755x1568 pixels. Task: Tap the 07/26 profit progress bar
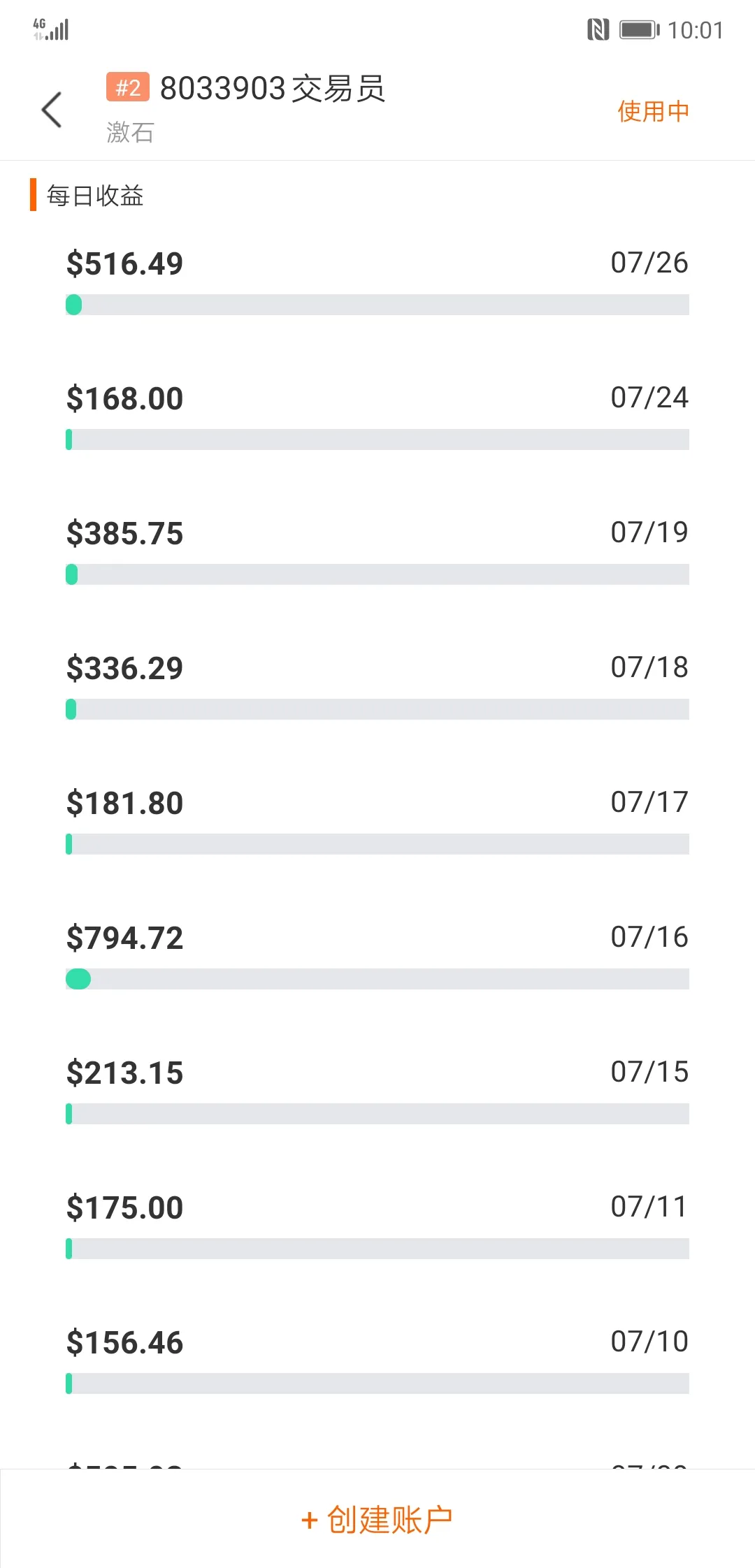pos(377,305)
